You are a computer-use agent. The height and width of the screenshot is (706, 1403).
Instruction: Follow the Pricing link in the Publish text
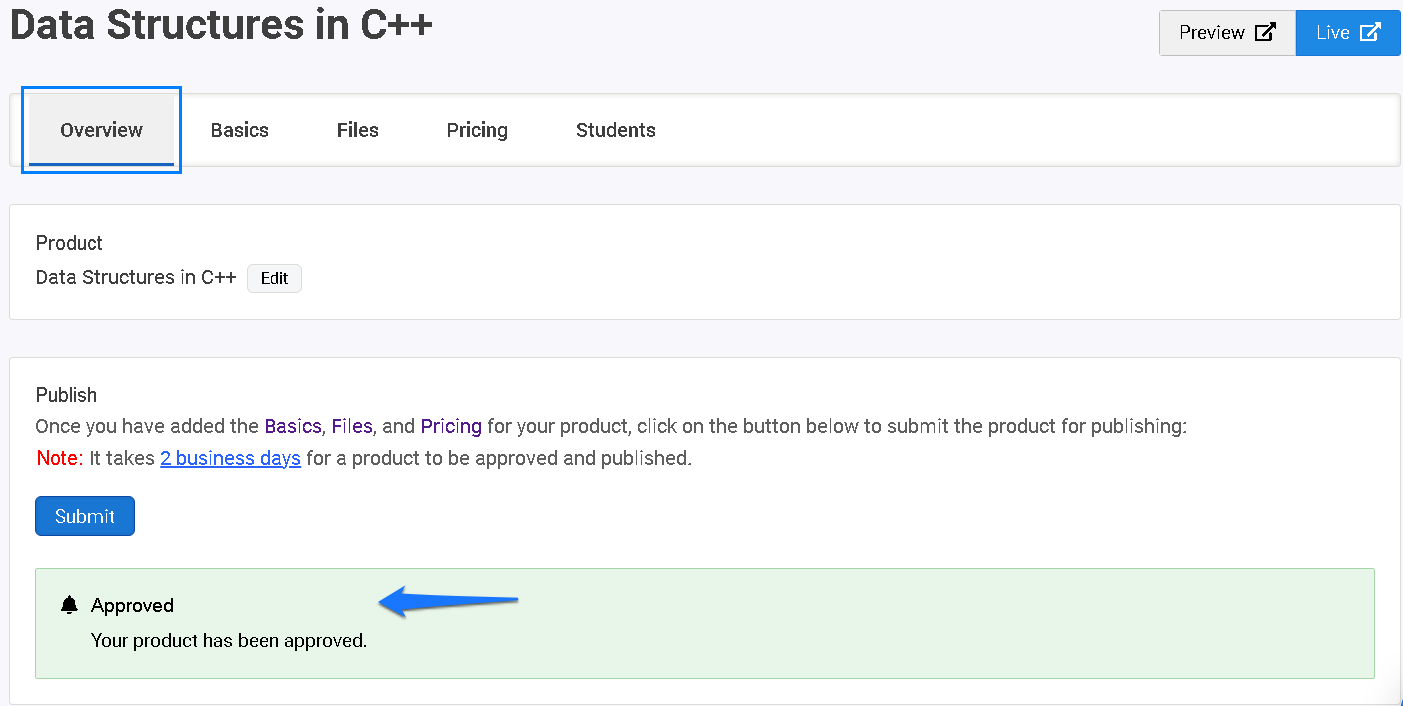coord(451,426)
